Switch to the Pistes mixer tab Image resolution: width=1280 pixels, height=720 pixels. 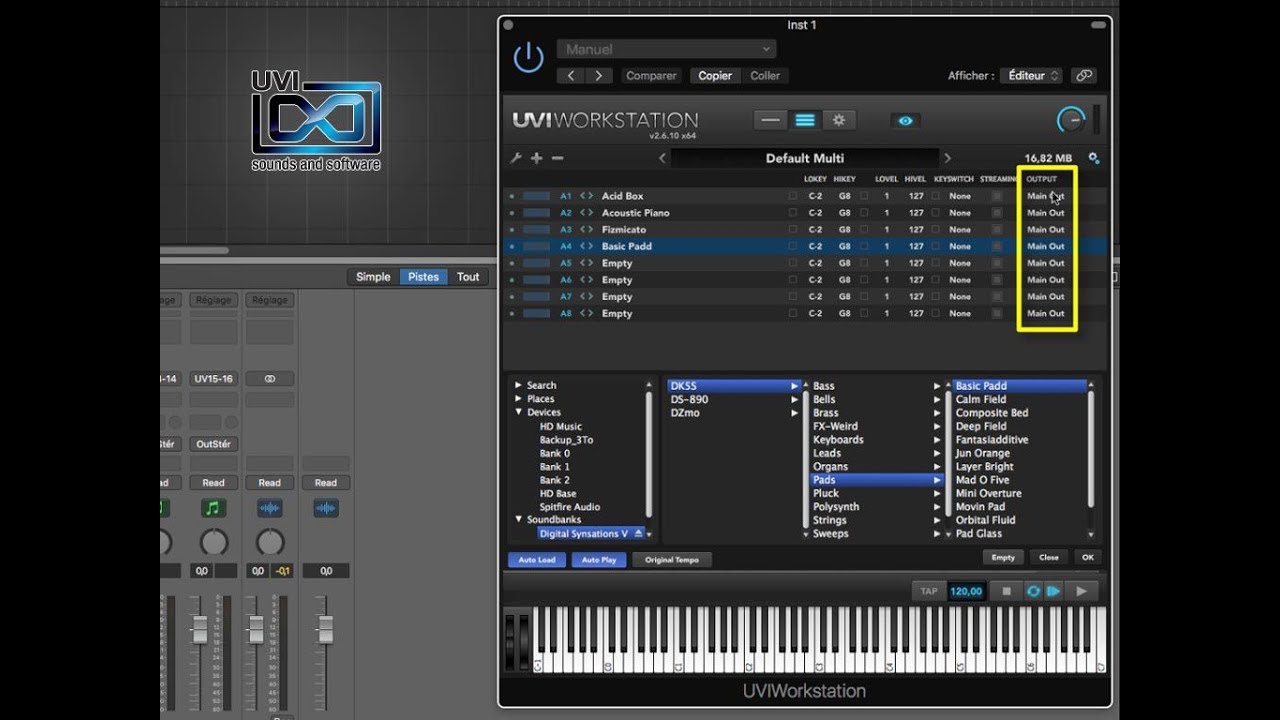click(423, 277)
